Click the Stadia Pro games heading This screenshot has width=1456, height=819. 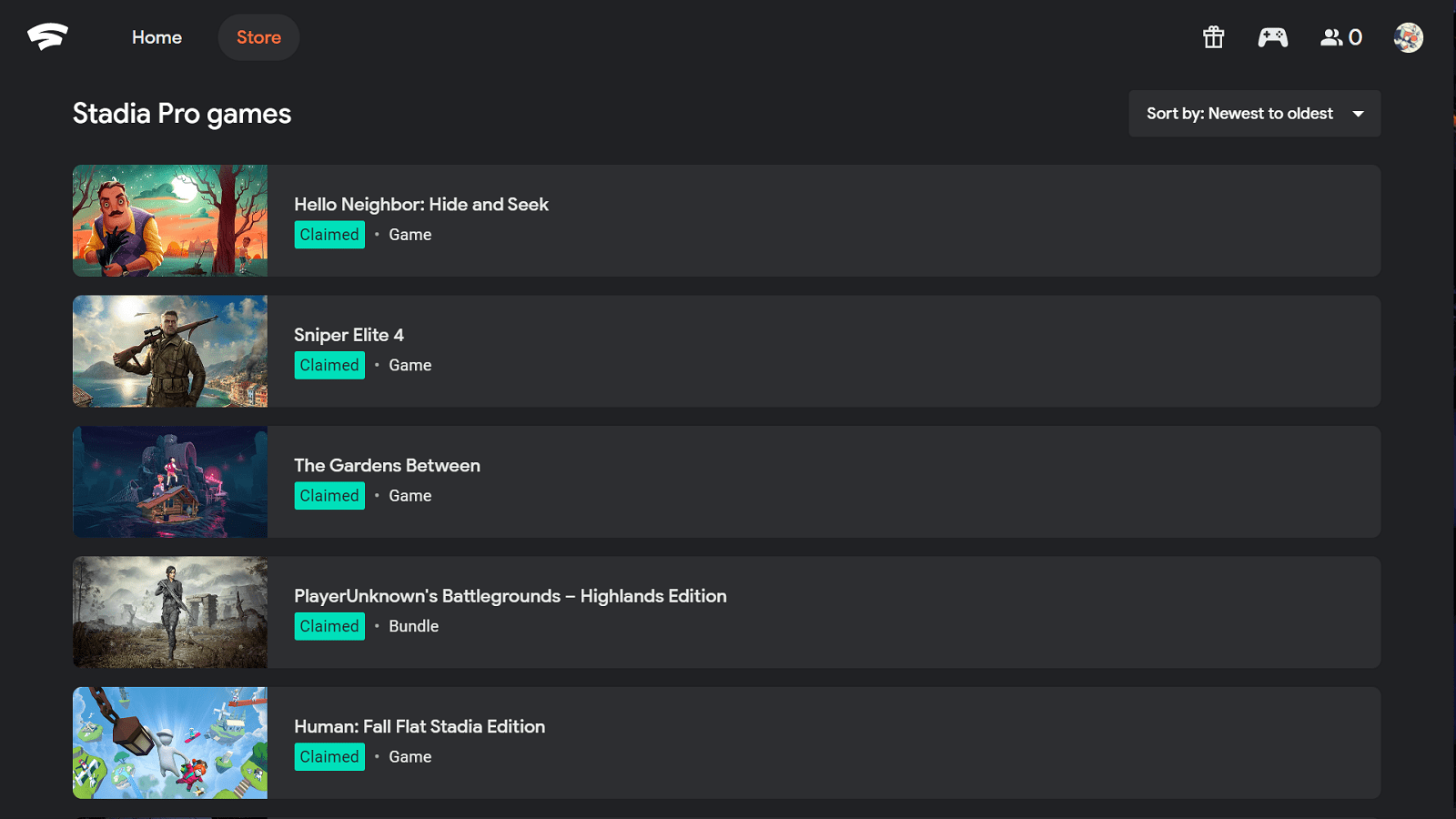pos(182,114)
